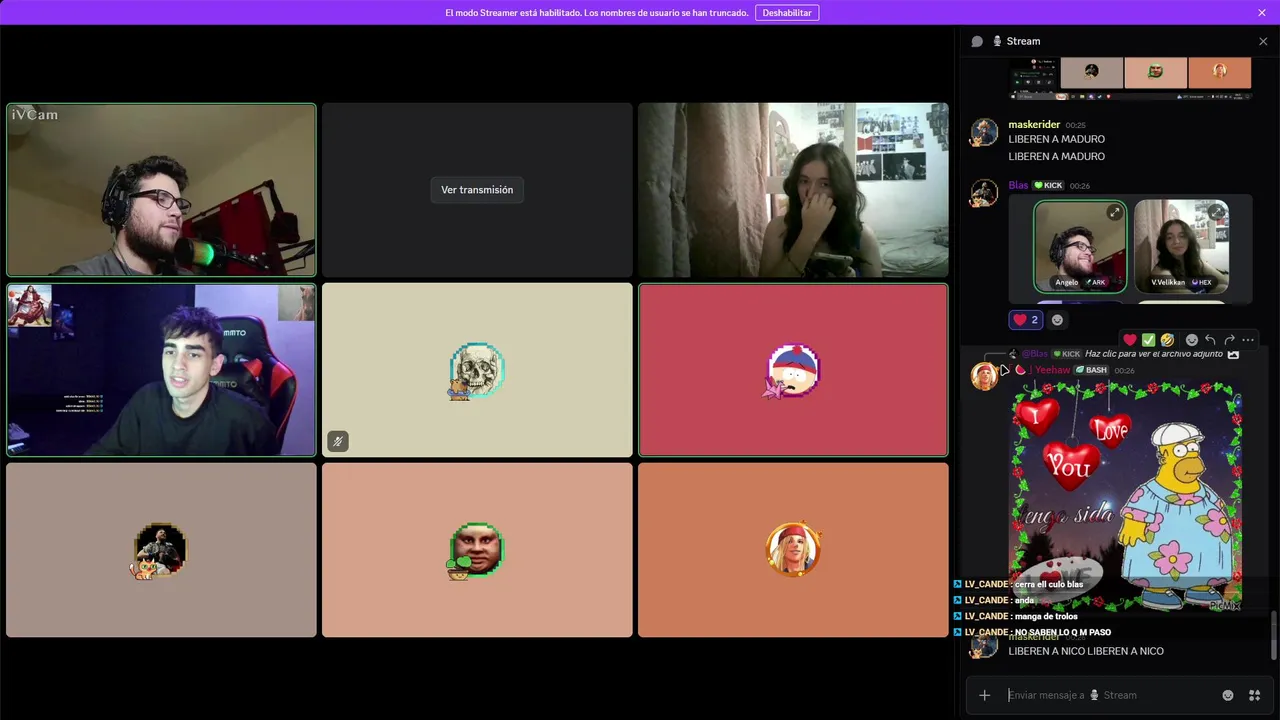Reply to message via hover toolbar arrow
This screenshot has height=720, width=1280.
pyautogui.click(x=1210, y=340)
